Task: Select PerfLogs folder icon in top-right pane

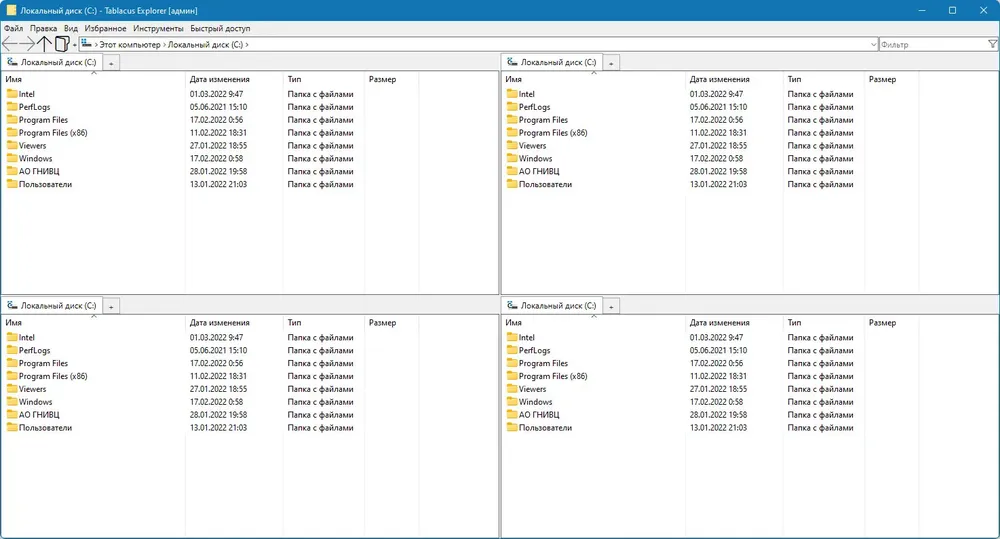Action: 512,107
